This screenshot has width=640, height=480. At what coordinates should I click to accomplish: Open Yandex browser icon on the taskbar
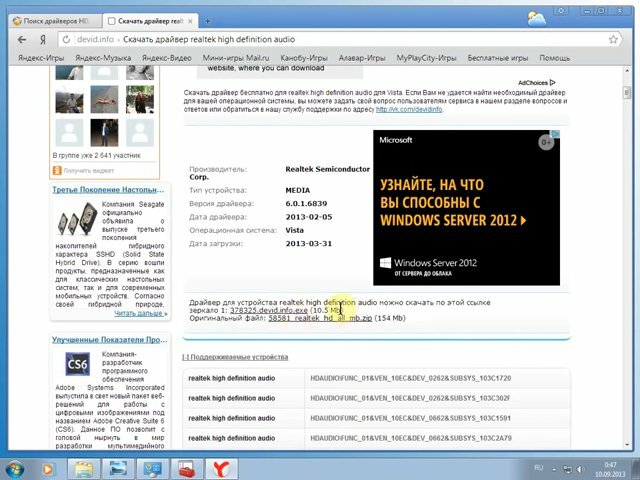[x=221, y=469]
